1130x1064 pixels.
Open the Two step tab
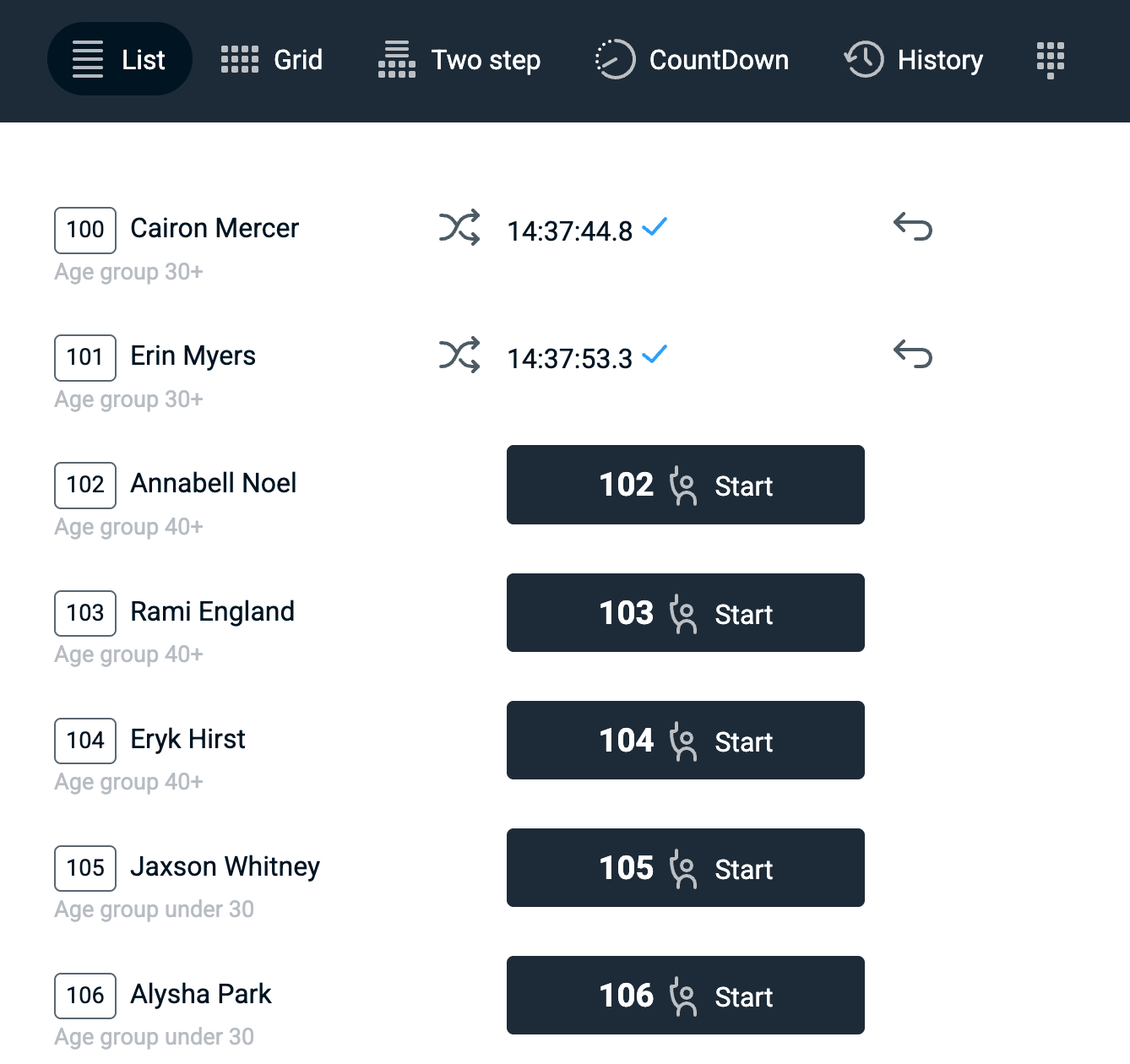459,60
